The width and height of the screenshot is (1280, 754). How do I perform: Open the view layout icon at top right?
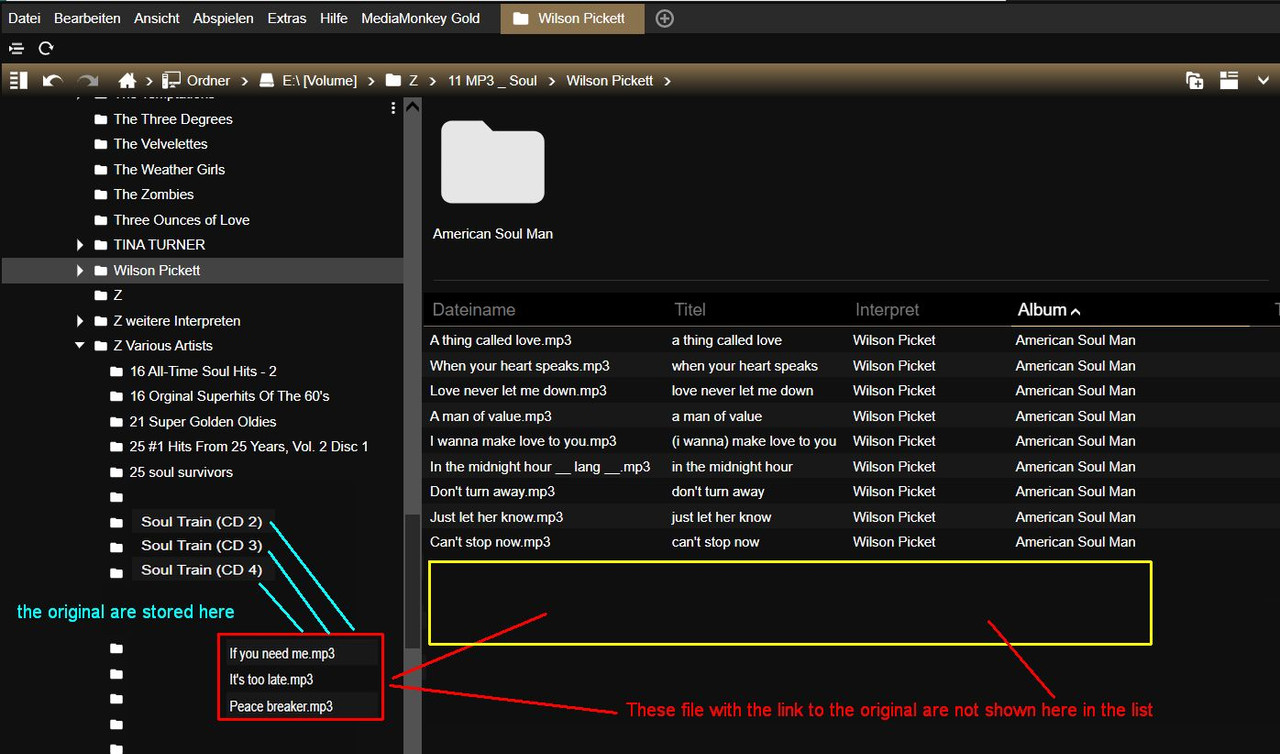pyautogui.click(x=1229, y=81)
